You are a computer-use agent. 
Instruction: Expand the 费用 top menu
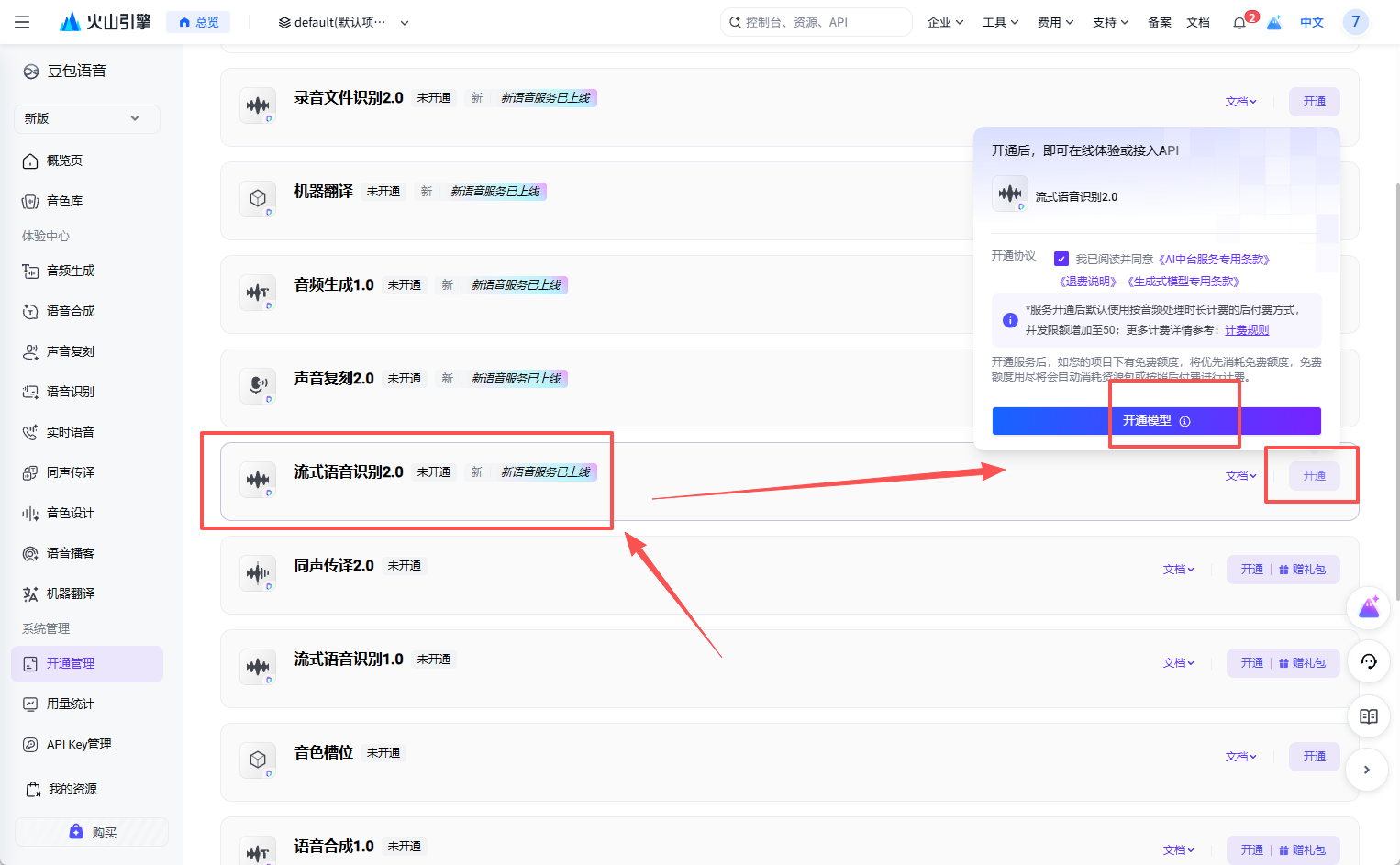tap(1055, 22)
